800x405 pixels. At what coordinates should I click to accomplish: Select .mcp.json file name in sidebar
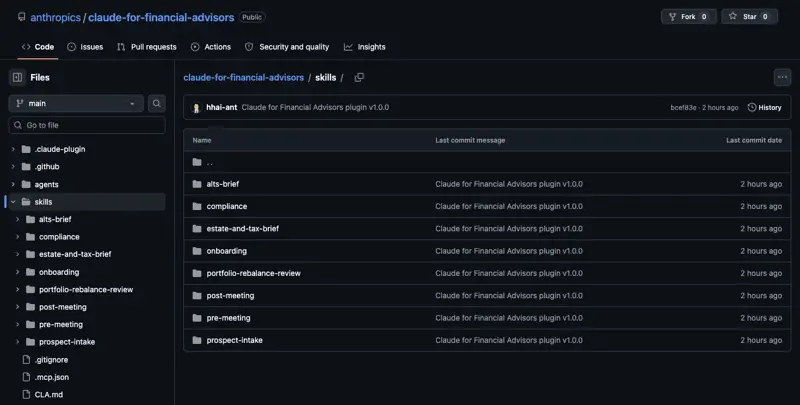pos(52,377)
